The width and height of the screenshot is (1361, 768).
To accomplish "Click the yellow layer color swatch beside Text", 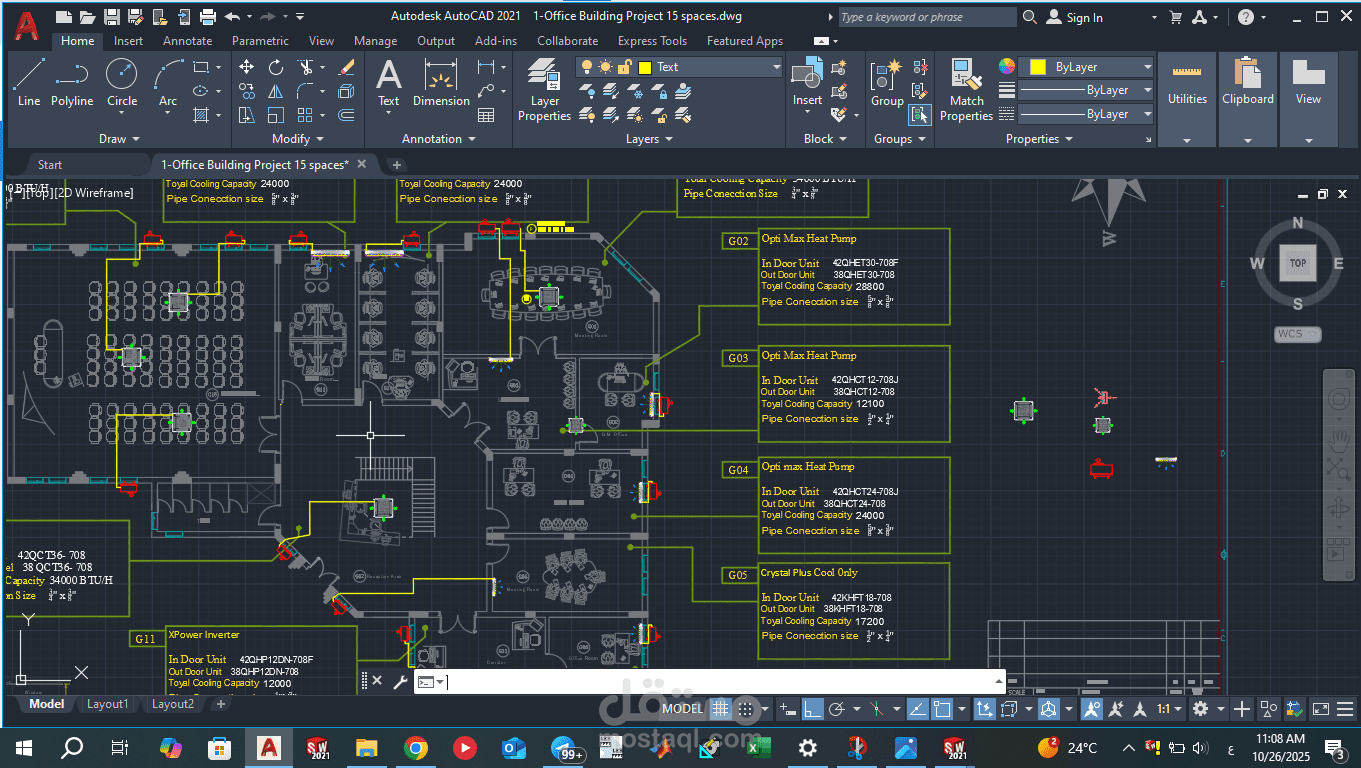I will pyautogui.click(x=644, y=67).
